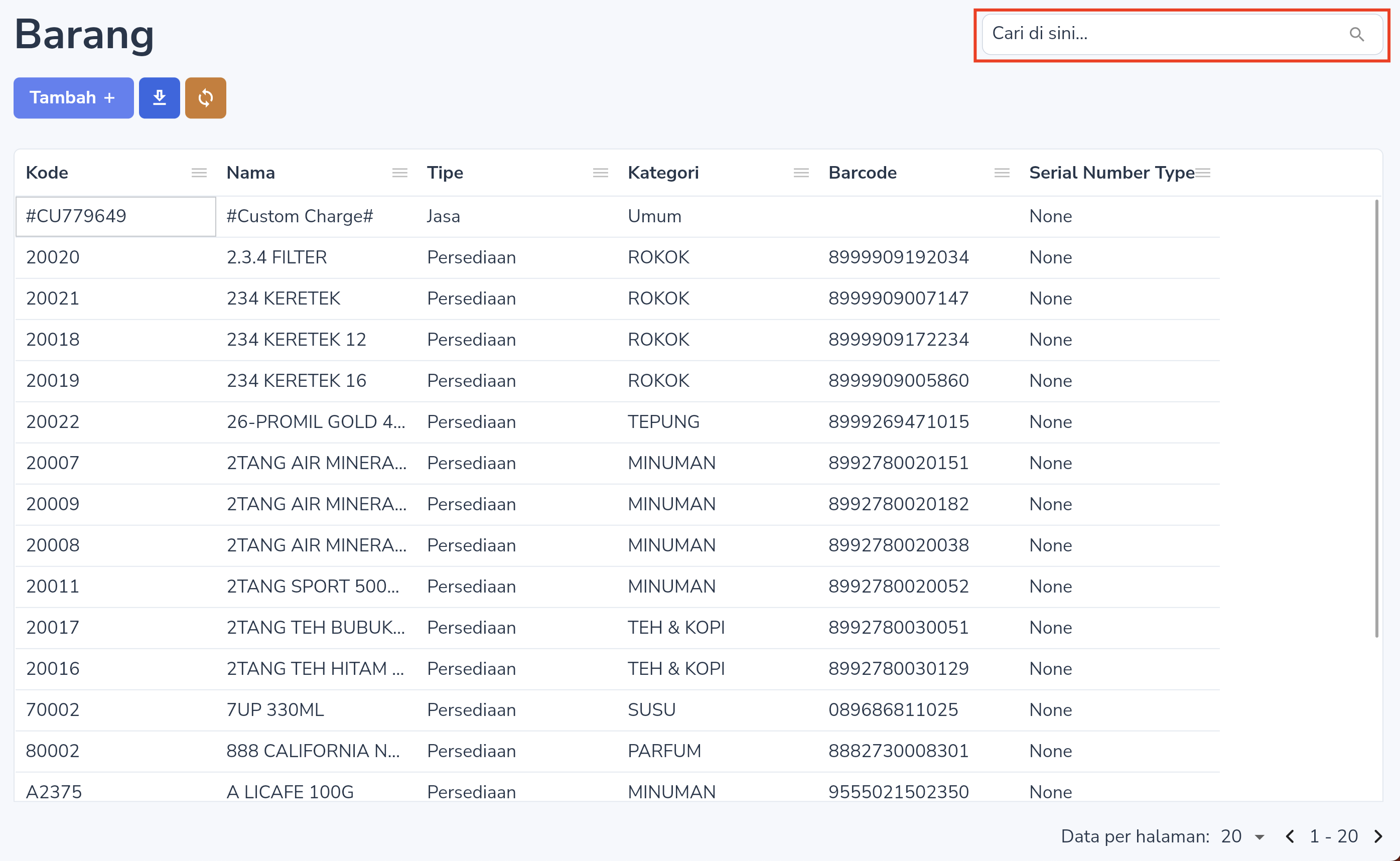Screen dimensions: 1400x861
Task: Click barcode 8882730008301
Action: 898,751
